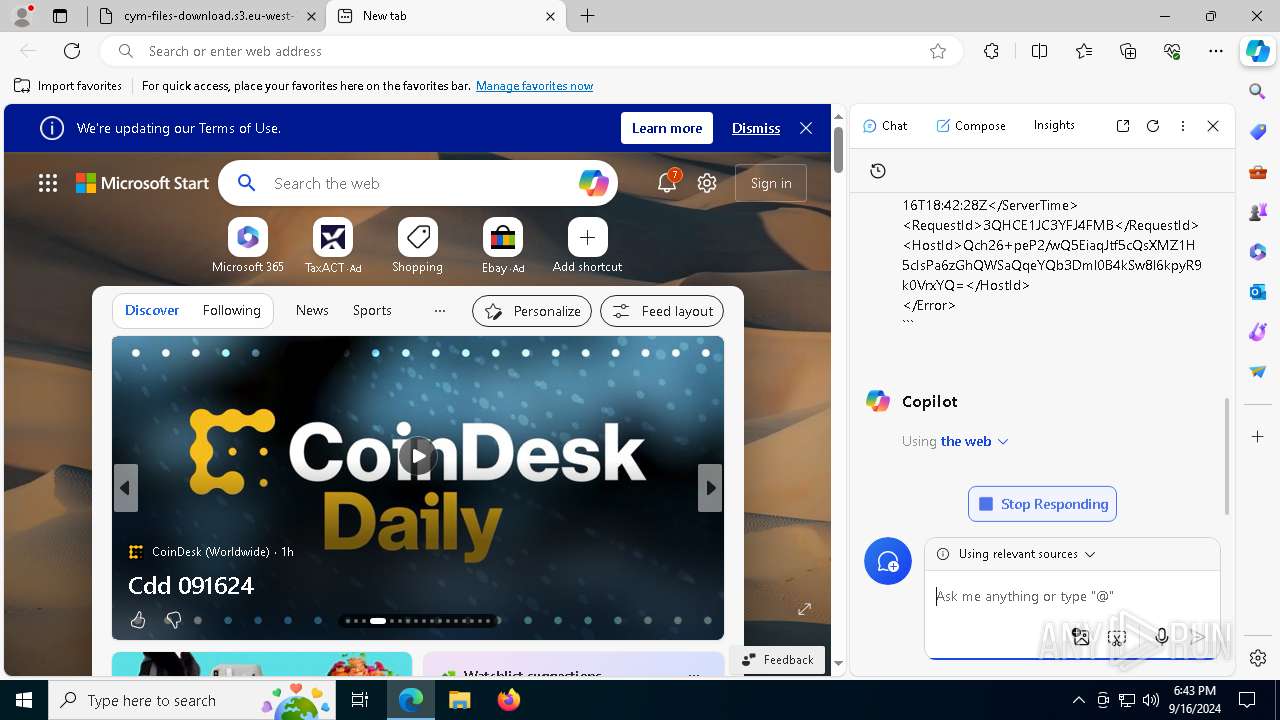Add a sidebar app with plus
Screen dimensions: 1280x720
[1258, 437]
